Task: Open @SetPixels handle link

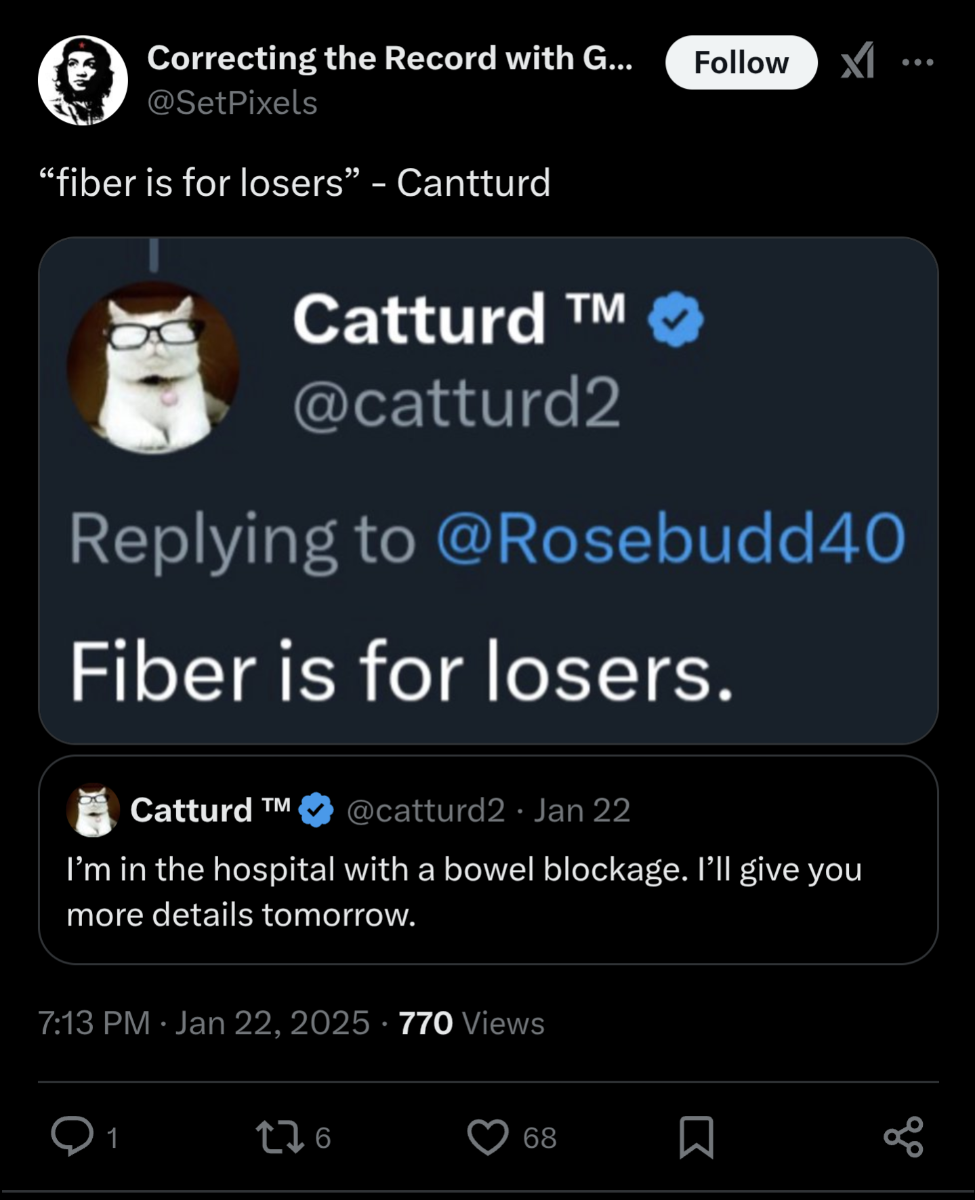Action: [232, 101]
